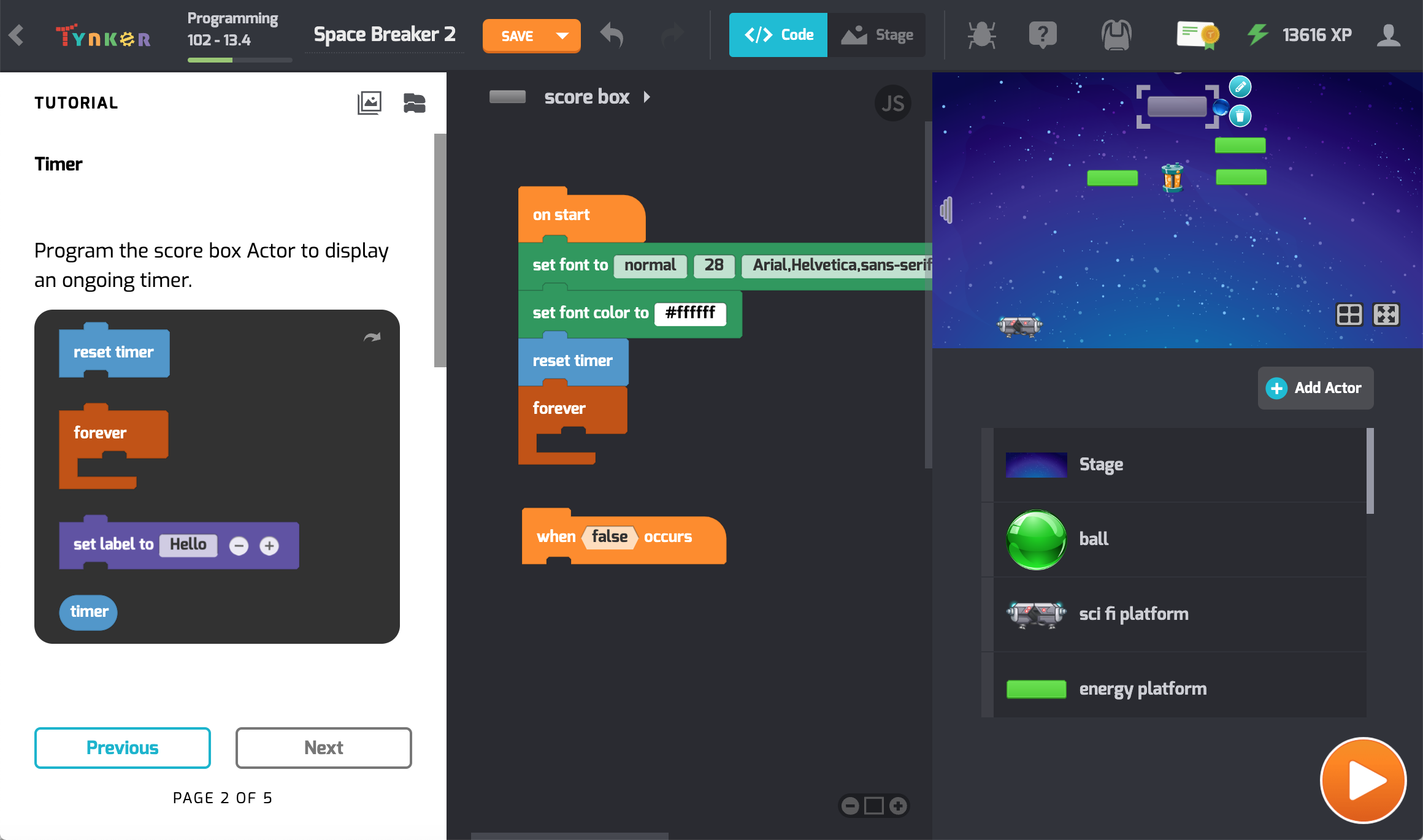The height and width of the screenshot is (840, 1423).
Task: Open the help question mark icon
Action: coord(1043,35)
